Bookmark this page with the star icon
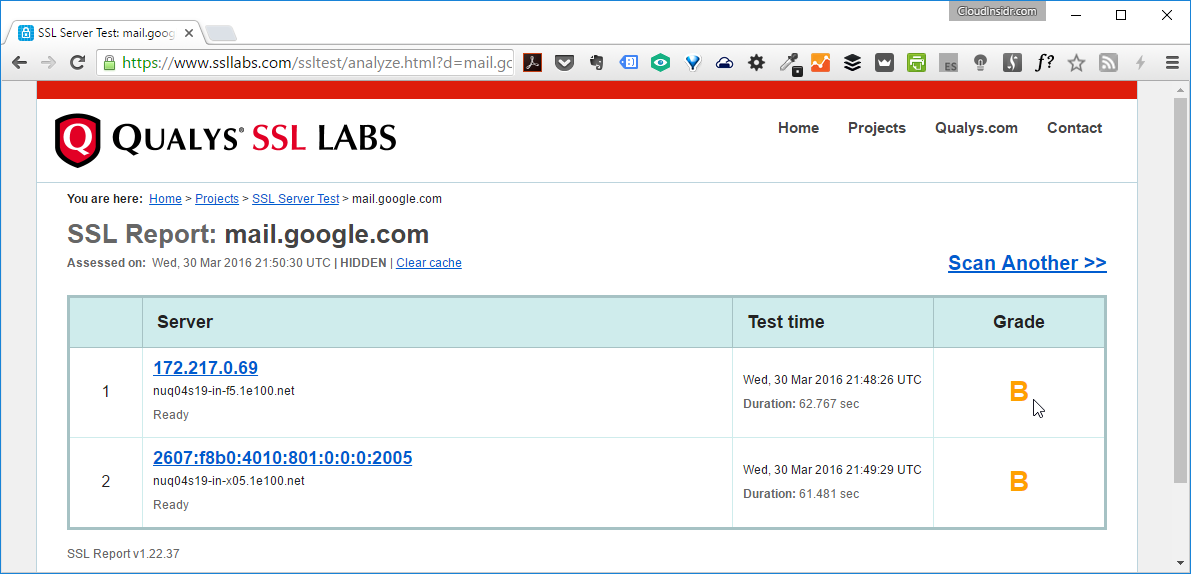 (x=1076, y=63)
